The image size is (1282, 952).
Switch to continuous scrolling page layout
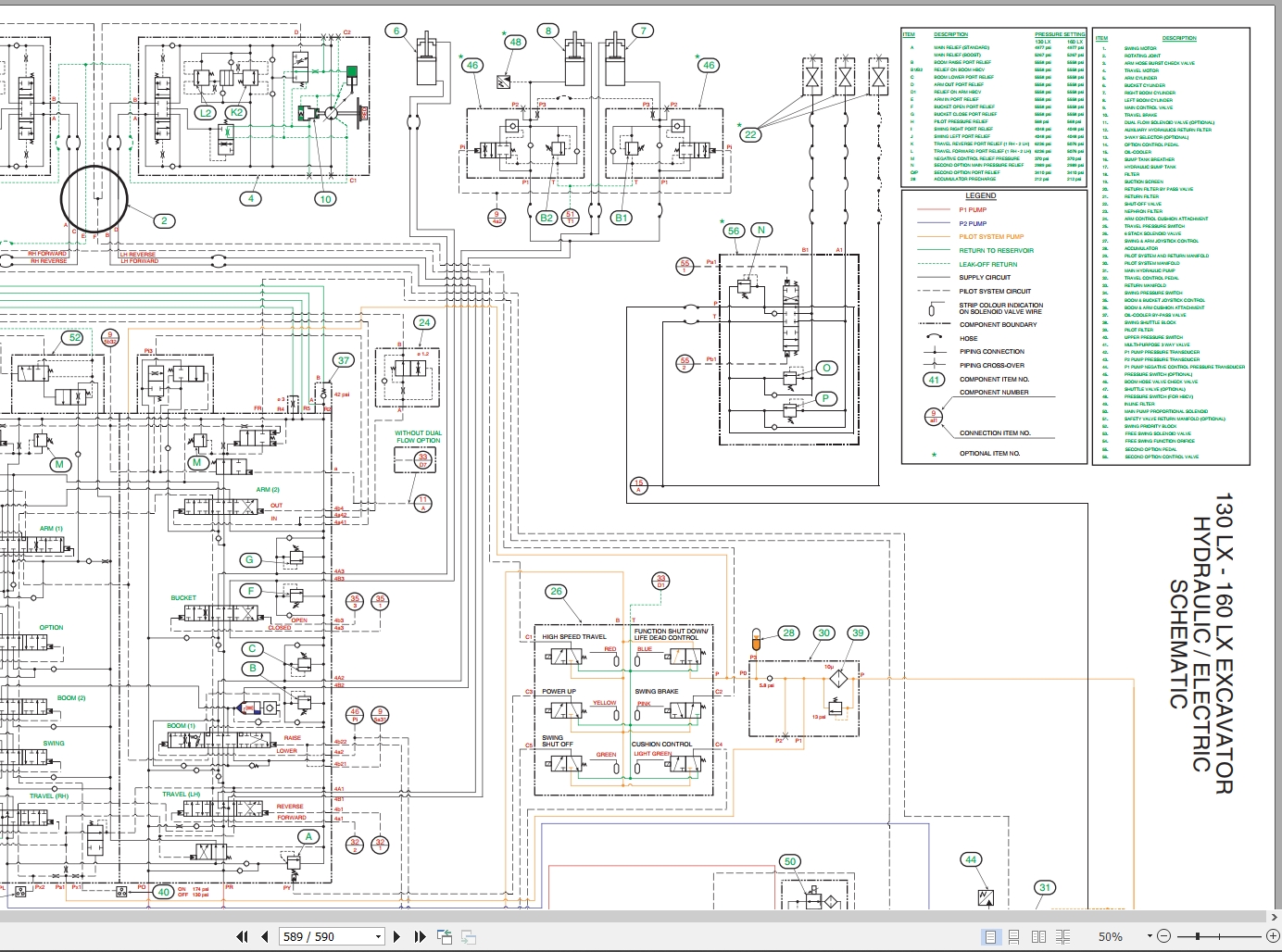pyautogui.click(x=1013, y=936)
